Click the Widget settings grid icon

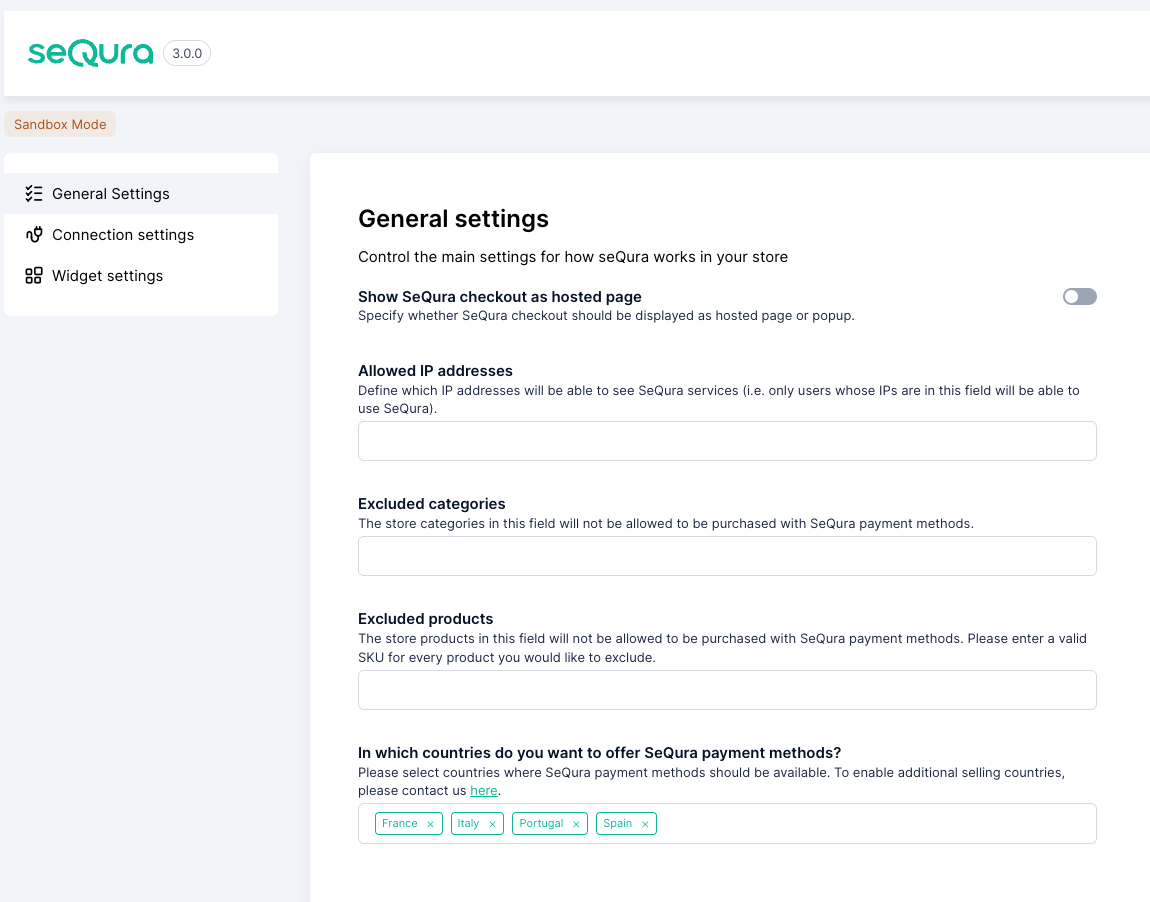34,276
